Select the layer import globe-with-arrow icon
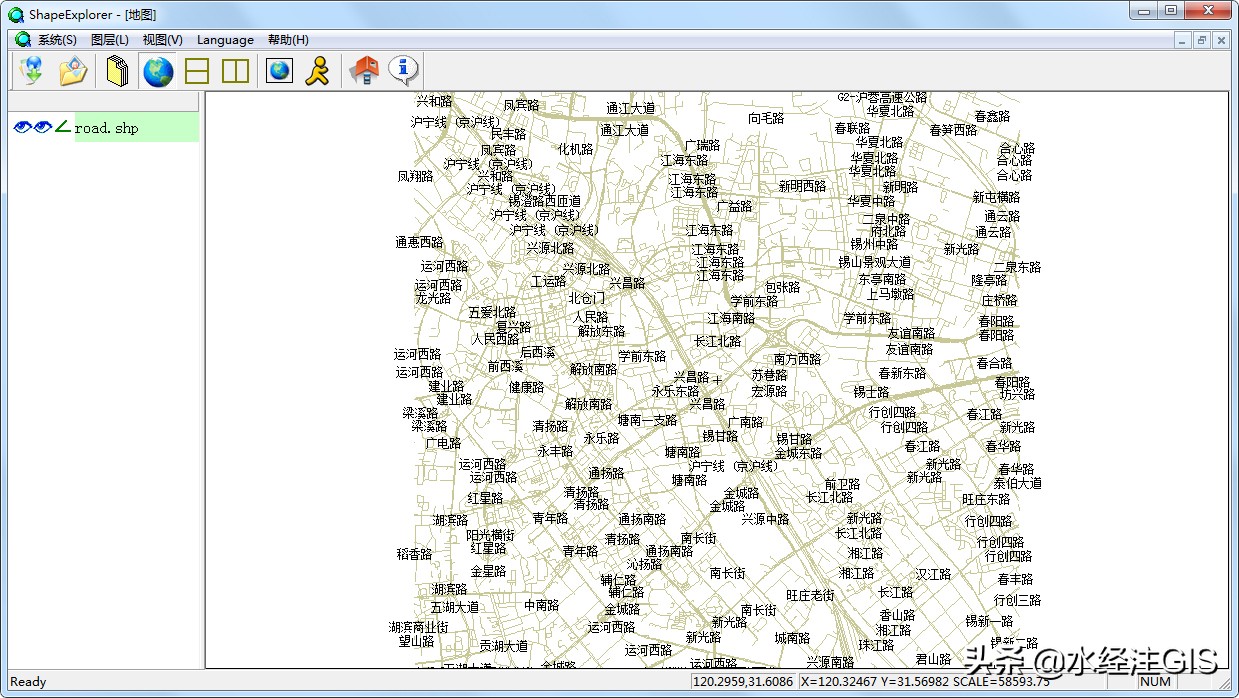 tap(32, 70)
